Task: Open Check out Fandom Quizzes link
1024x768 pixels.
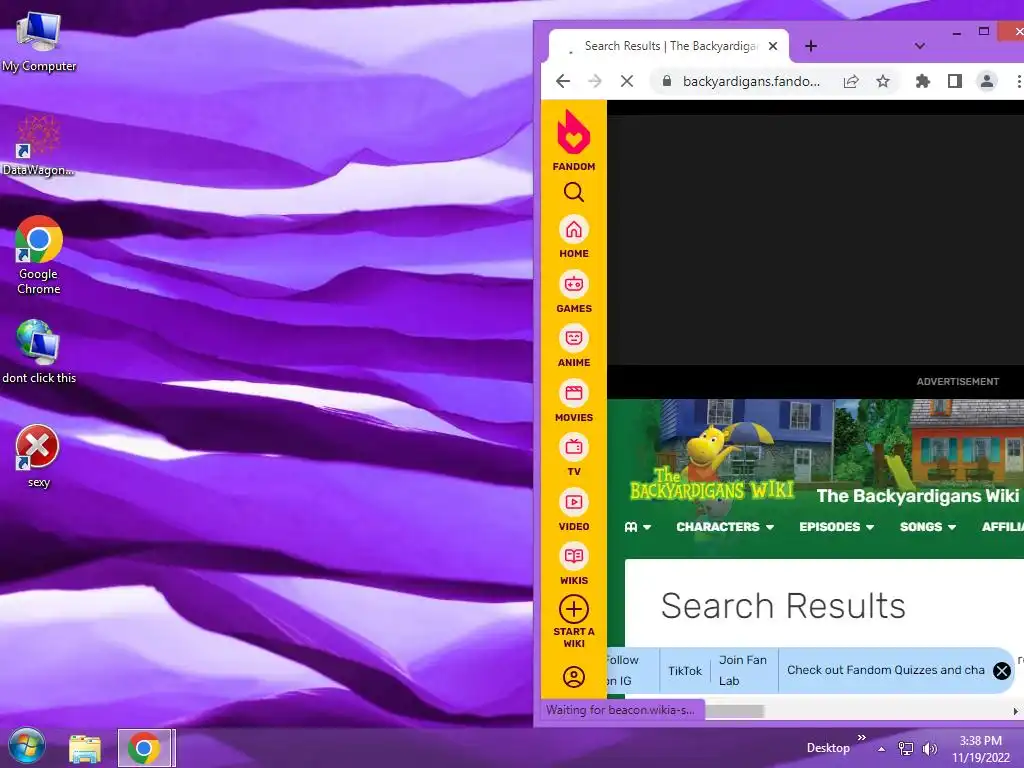Action: (x=886, y=670)
